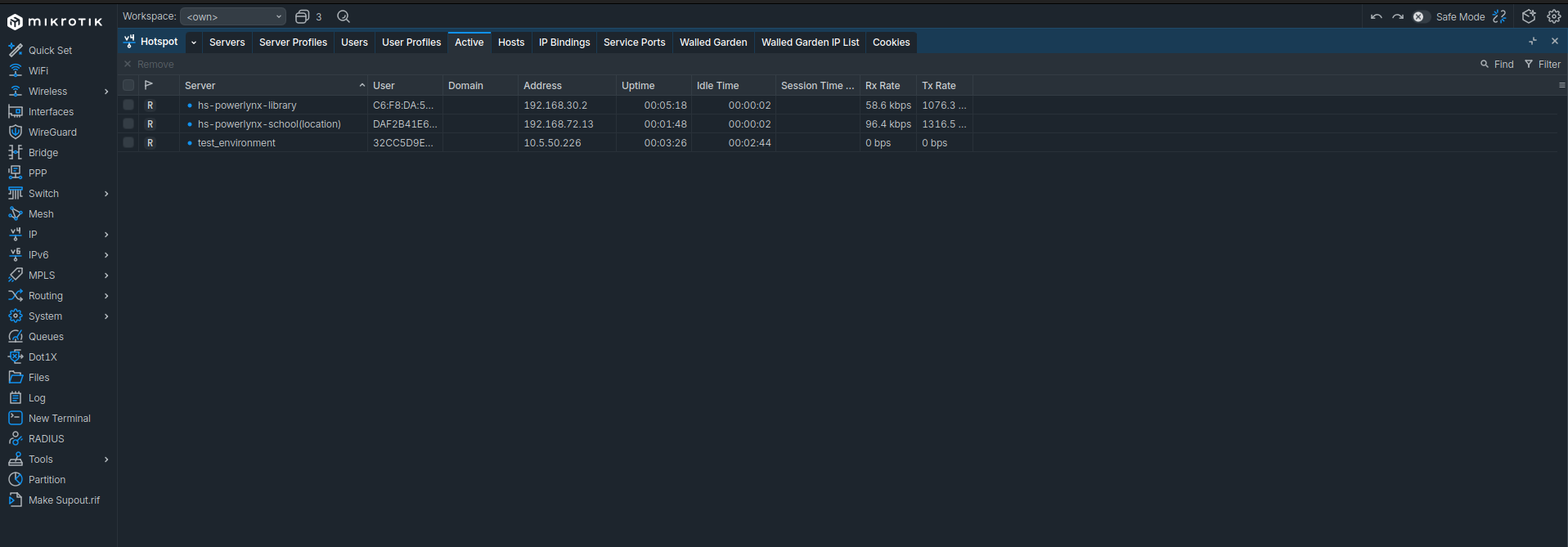This screenshot has height=547, width=1568.
Task: Open the column list menu at table right
Action: tap(1561, 86)
